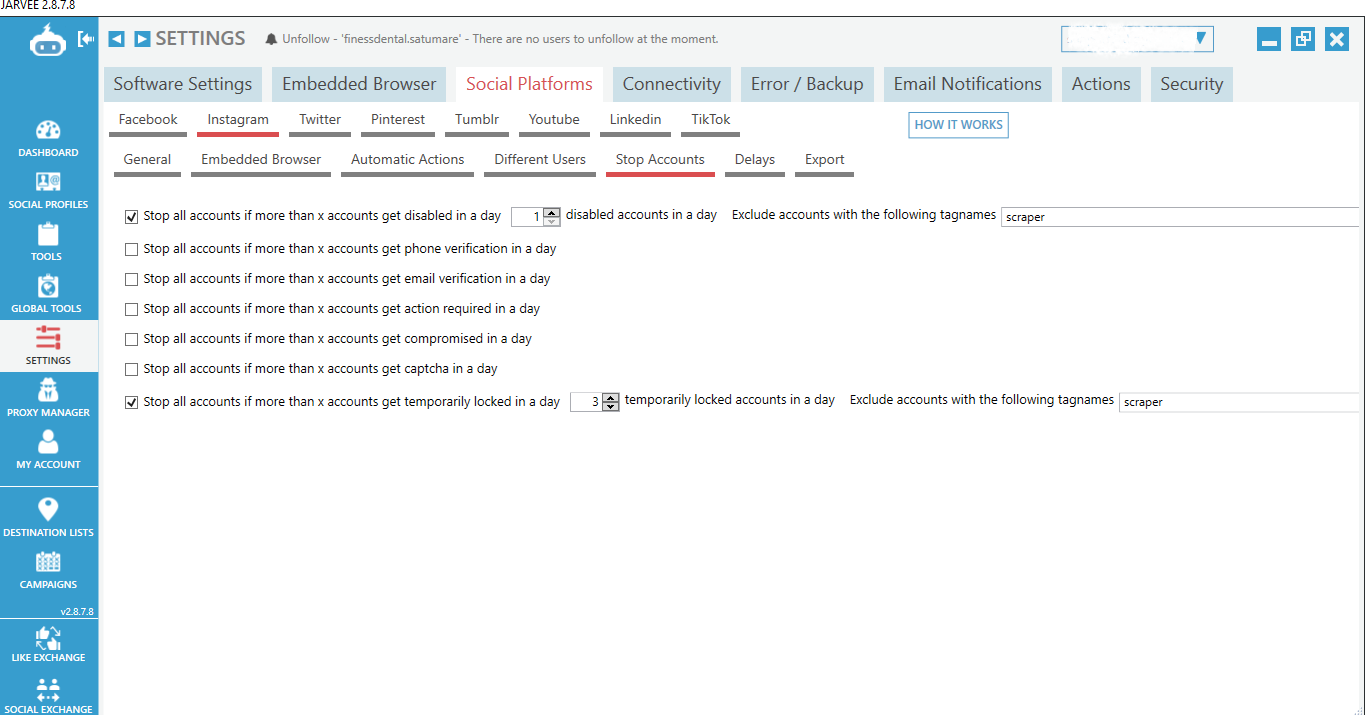The image size is (1365, 715).
Task: Select the Twitter platform tab
Action: 320,120
